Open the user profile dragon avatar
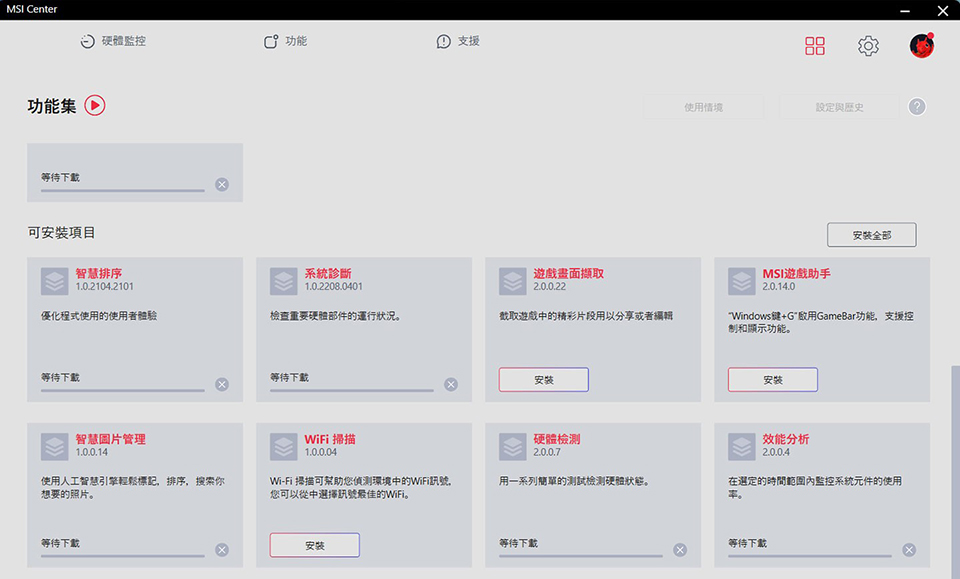Viewport: 960px width, 579px height. click(x=921, y=46)
